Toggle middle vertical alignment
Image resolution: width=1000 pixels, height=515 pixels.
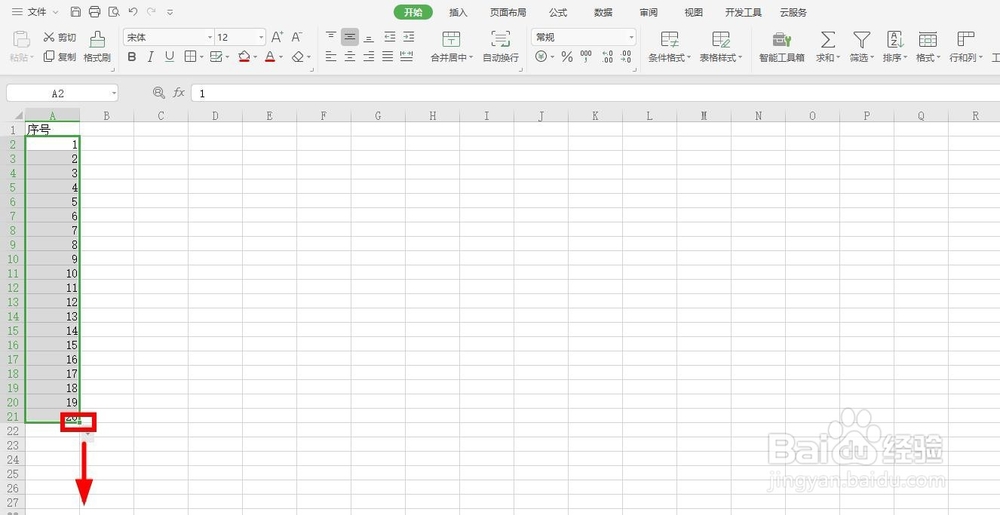(349, 37)
